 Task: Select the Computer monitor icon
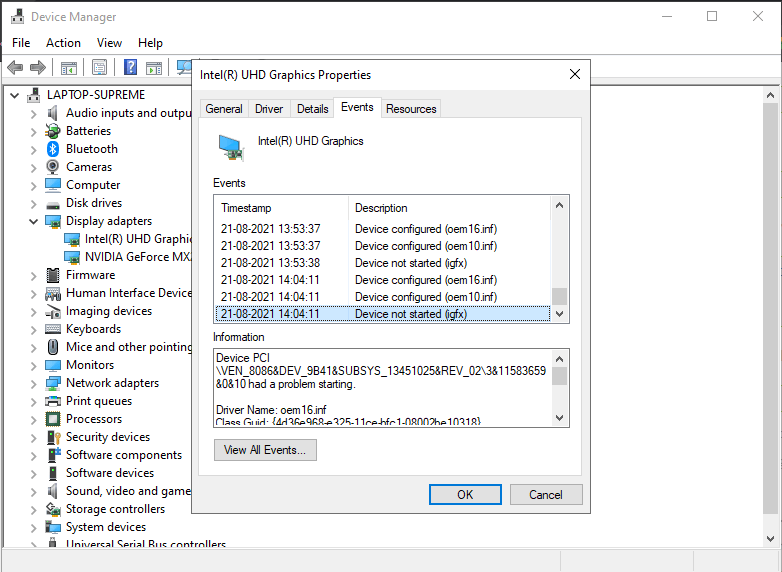[53, 185]
